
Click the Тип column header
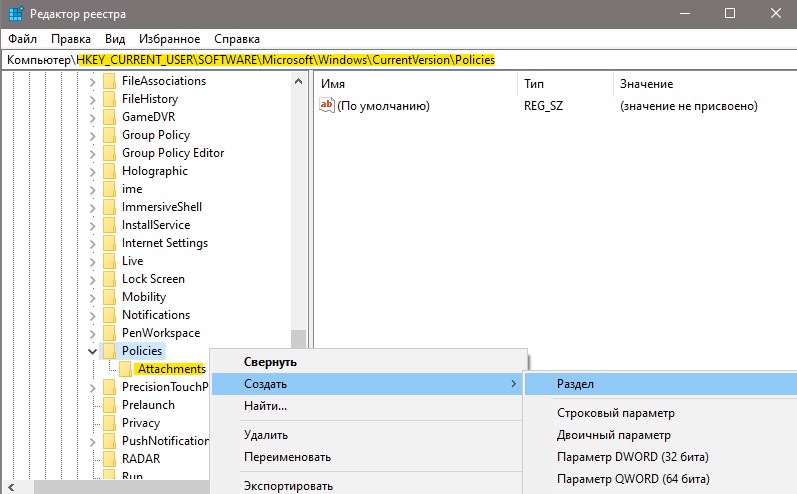566,84
